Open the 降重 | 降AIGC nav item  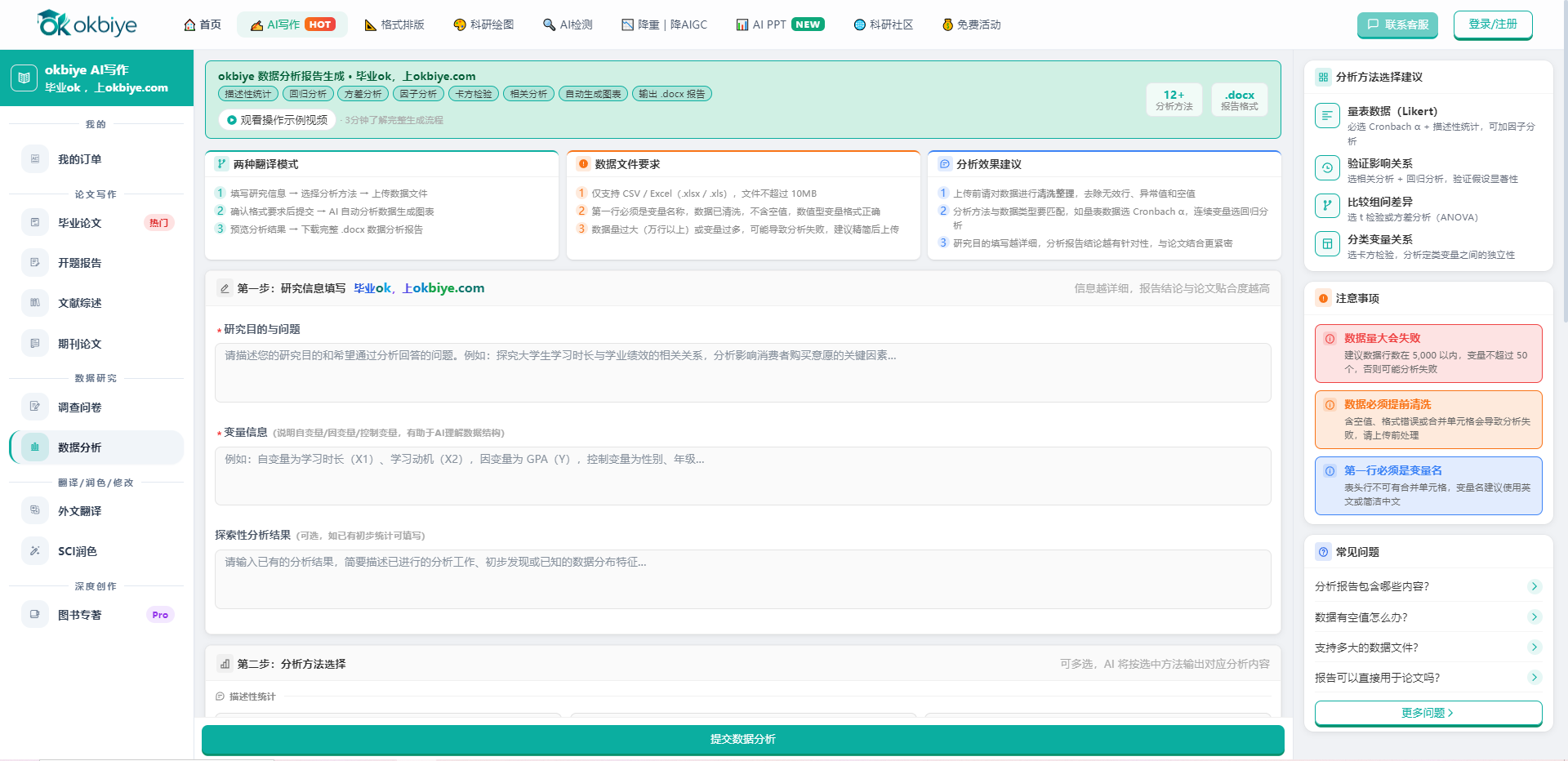665,24
